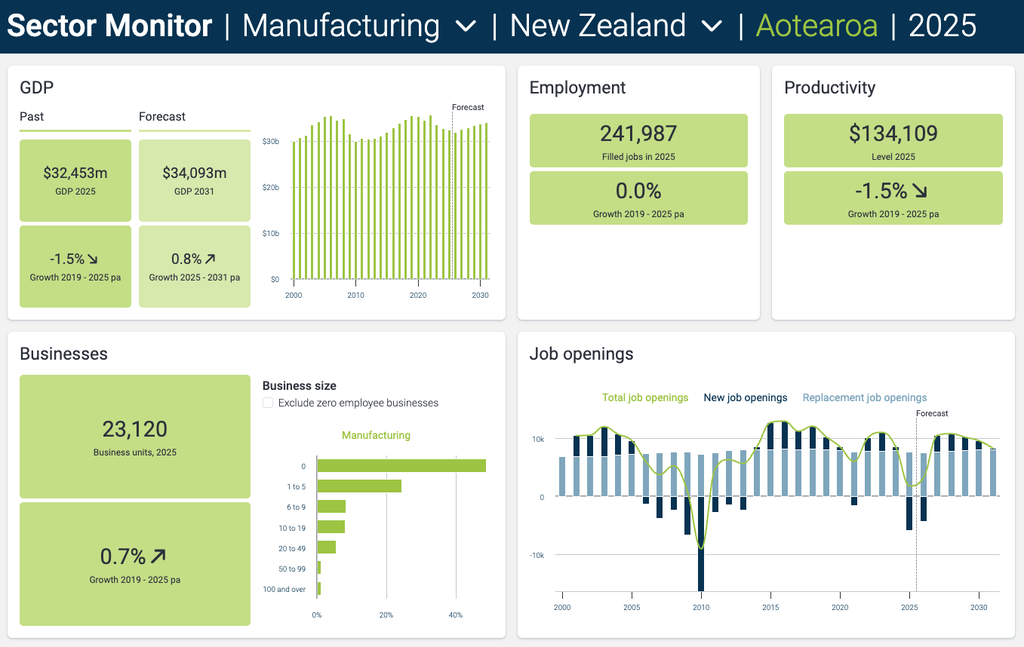Open the 241,987 filled jobs tile
Screen dimensions: 1024x647
tap(639, 140)
